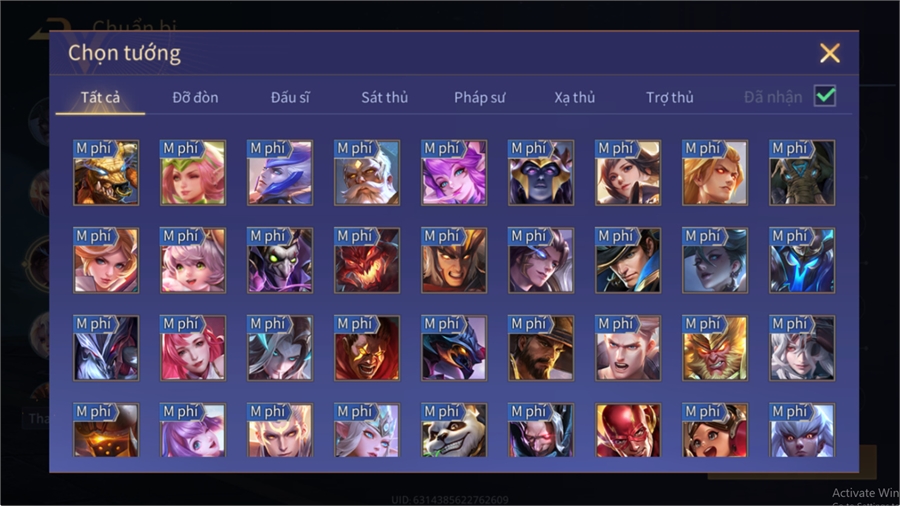The height and width of the screenshot is (506, 900).
Task: Close the Chọn tướng dialog
Action: coord(830,53)
